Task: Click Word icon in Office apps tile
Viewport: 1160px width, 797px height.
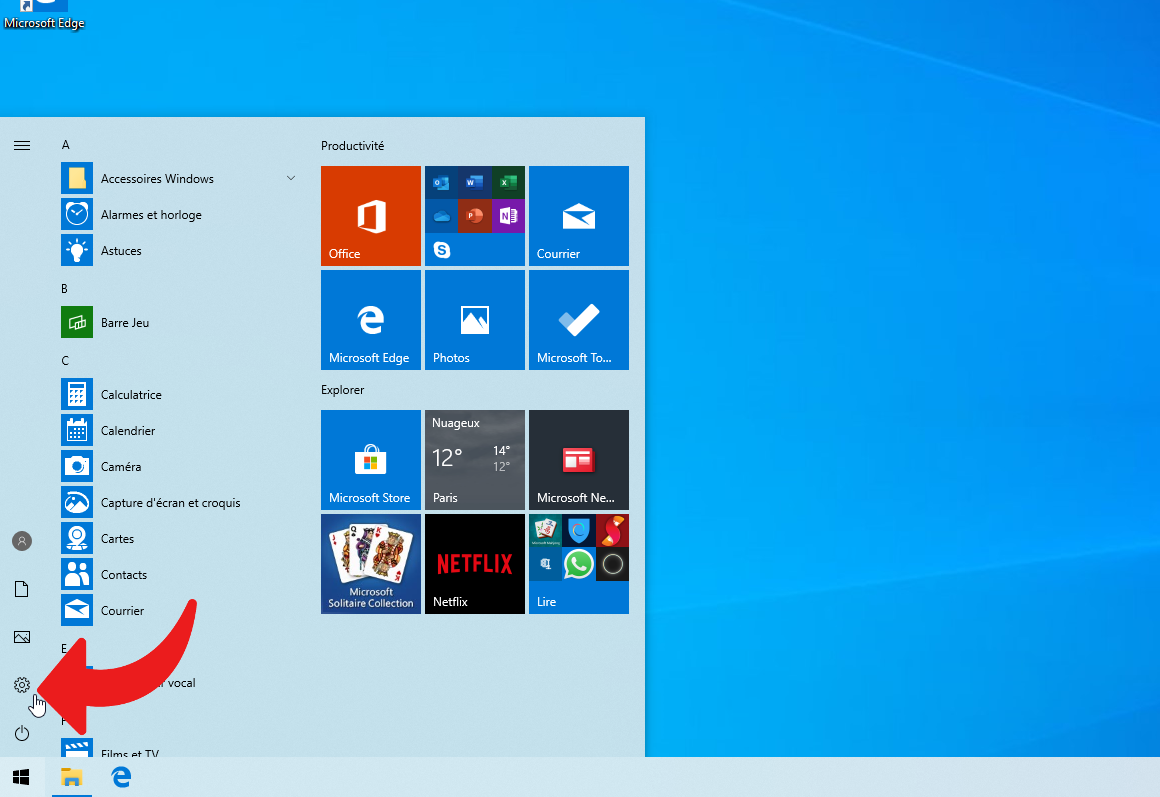Action: click(474, 182)
